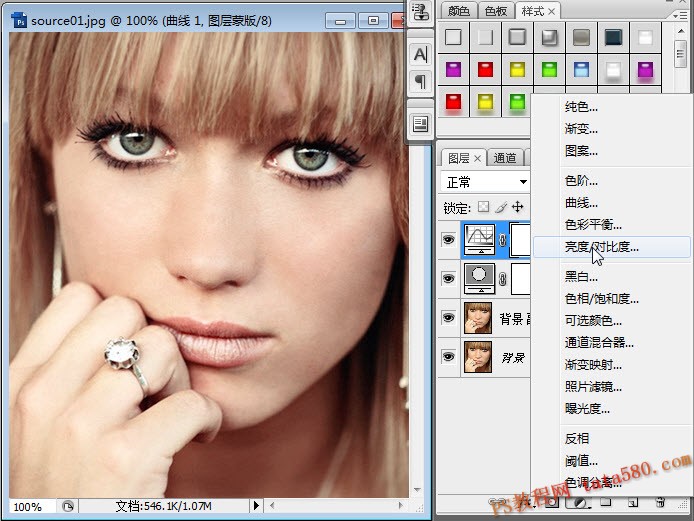The height and width of the screenshot is (521, 694).
Task: Open the Paragraph panel icon
Action: pyautogui.click(x=420, y=81)
